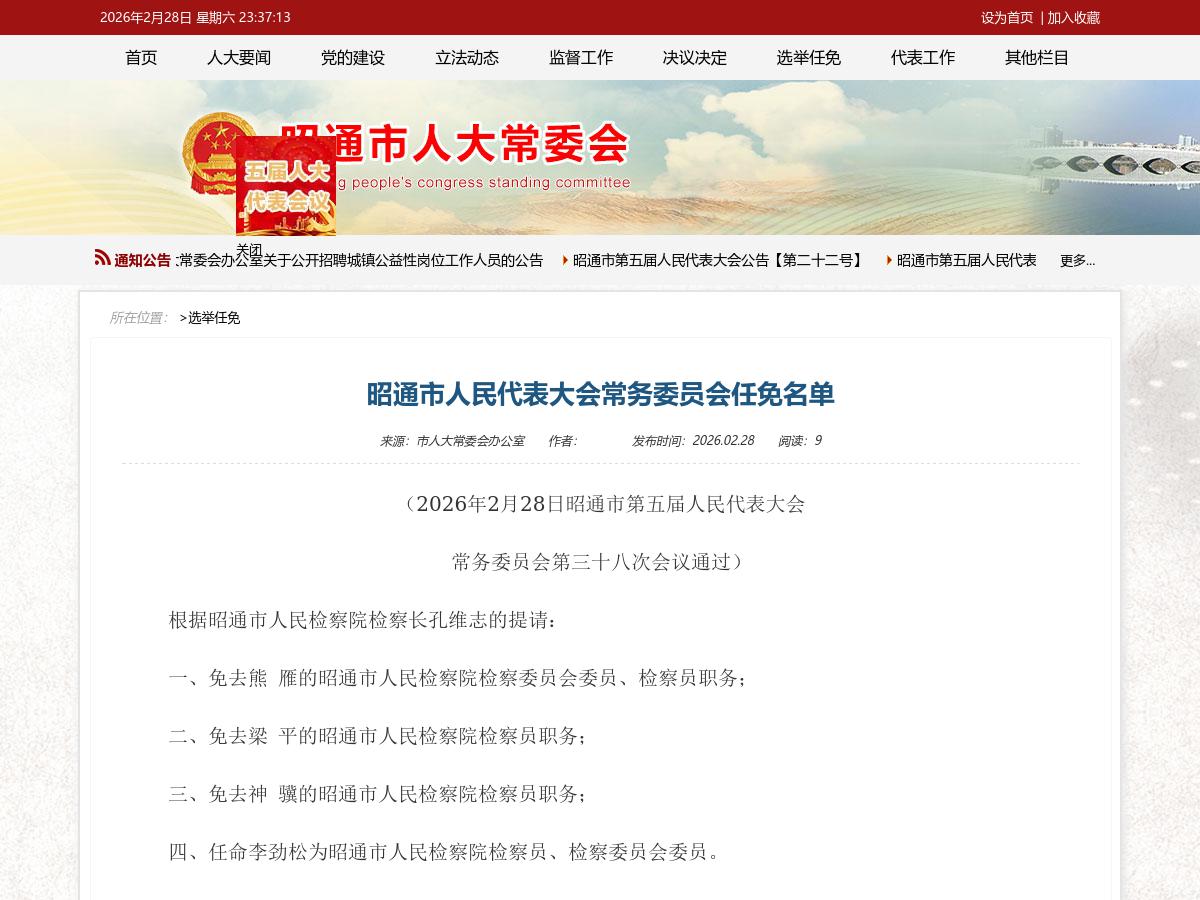Click the 设为首页 link

1006,18
